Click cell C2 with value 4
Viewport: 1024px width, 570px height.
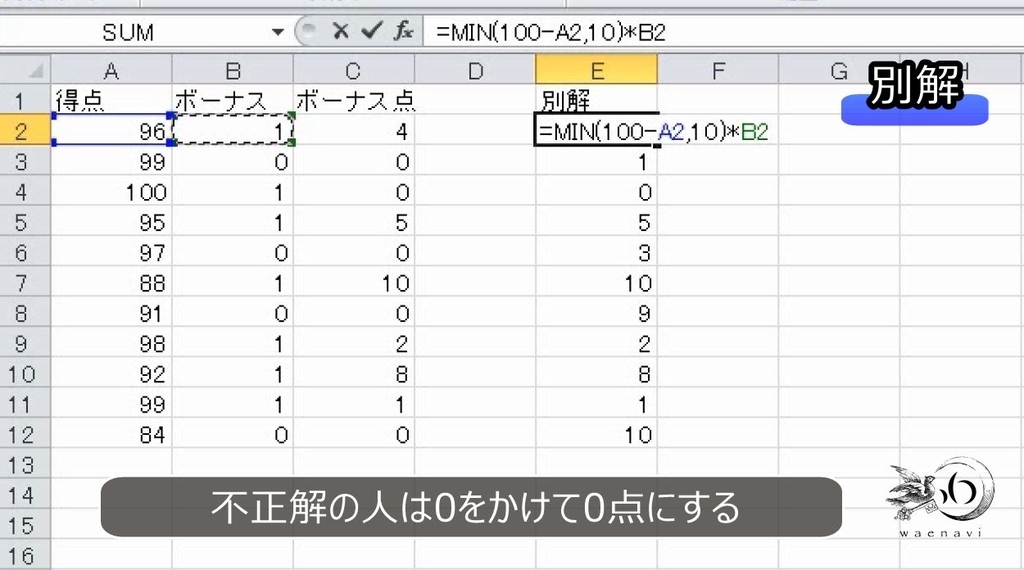353,131
